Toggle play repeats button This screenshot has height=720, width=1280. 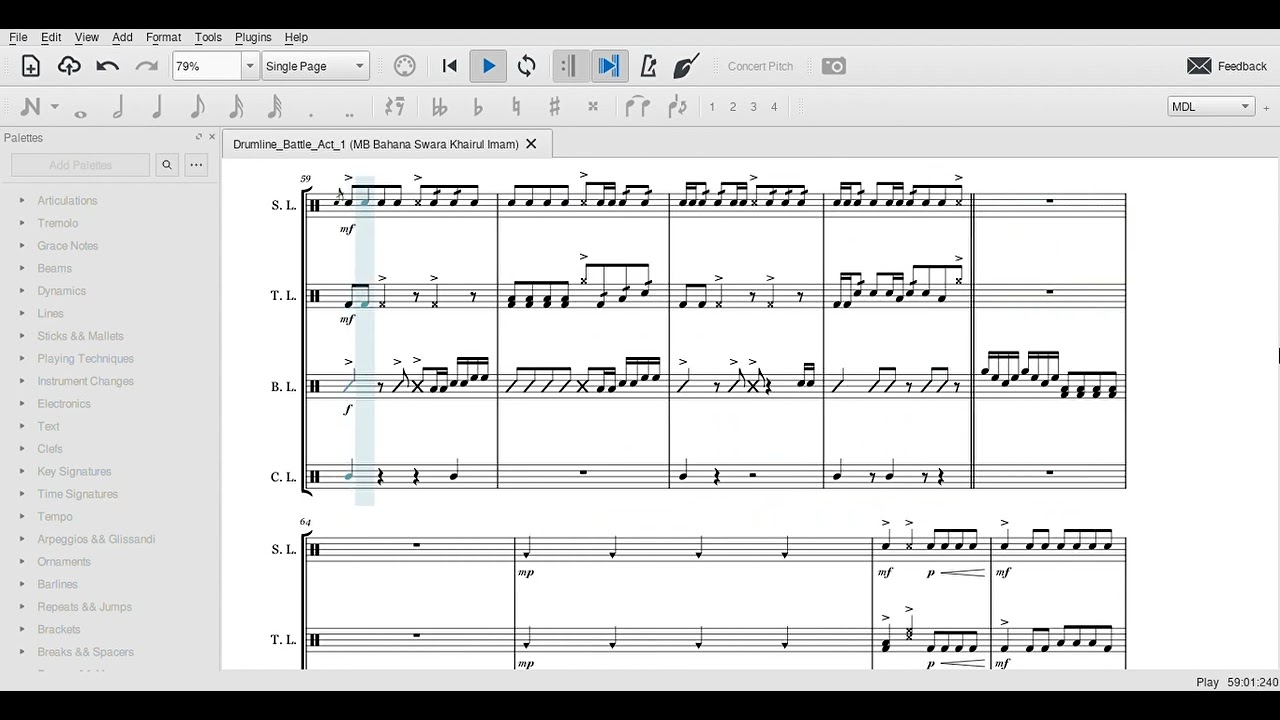coord(568,66)
